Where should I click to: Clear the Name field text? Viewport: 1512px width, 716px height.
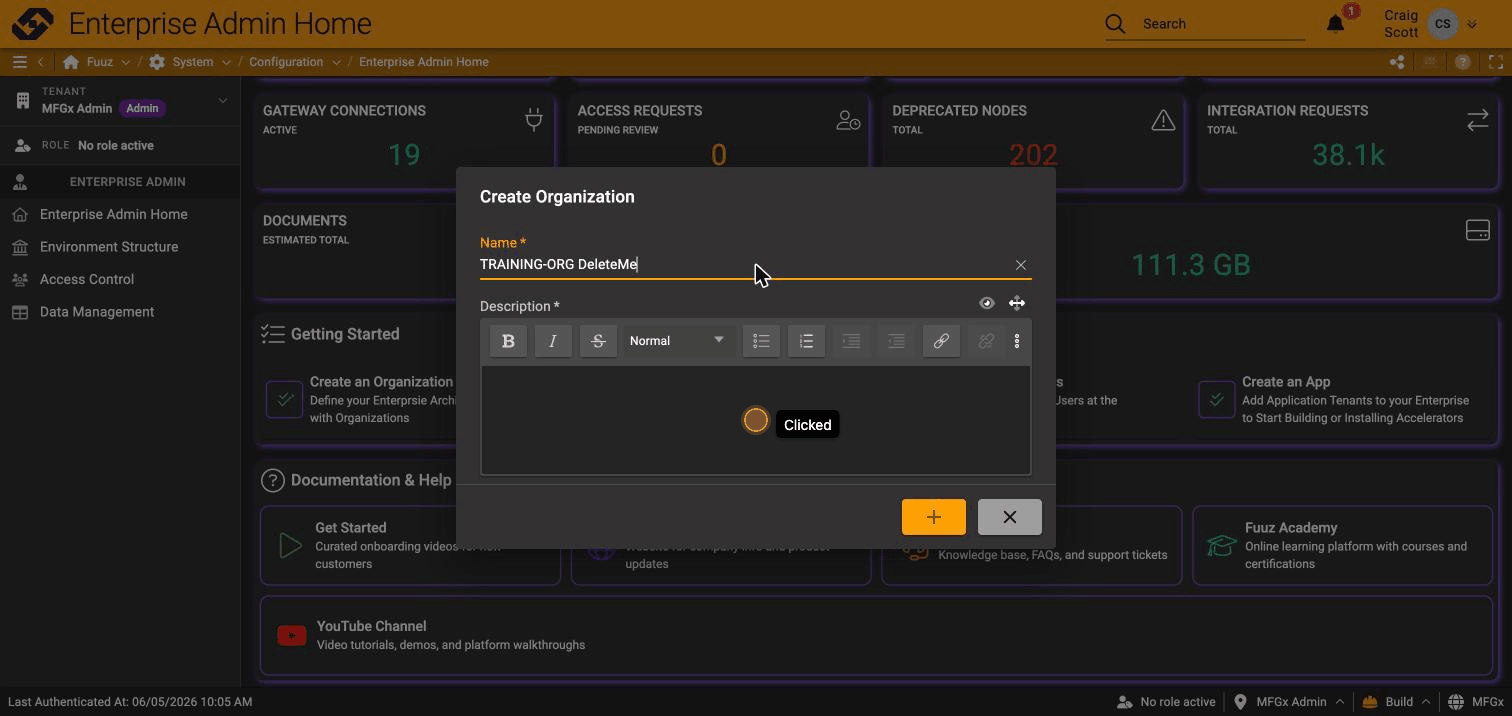coord(1021,265)
